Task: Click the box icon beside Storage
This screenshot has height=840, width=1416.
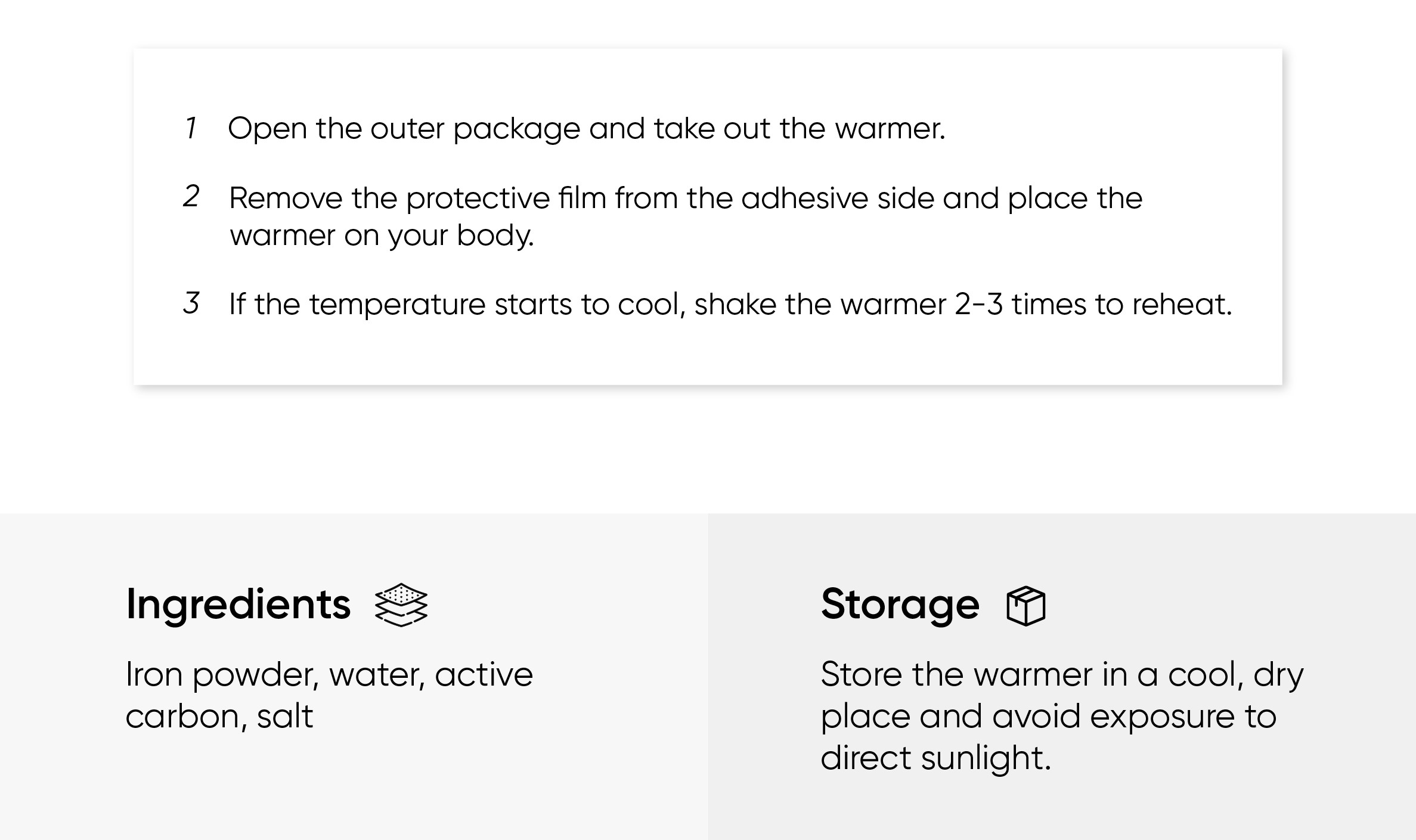Action: pyautogui.click(x=1025, y=606)
